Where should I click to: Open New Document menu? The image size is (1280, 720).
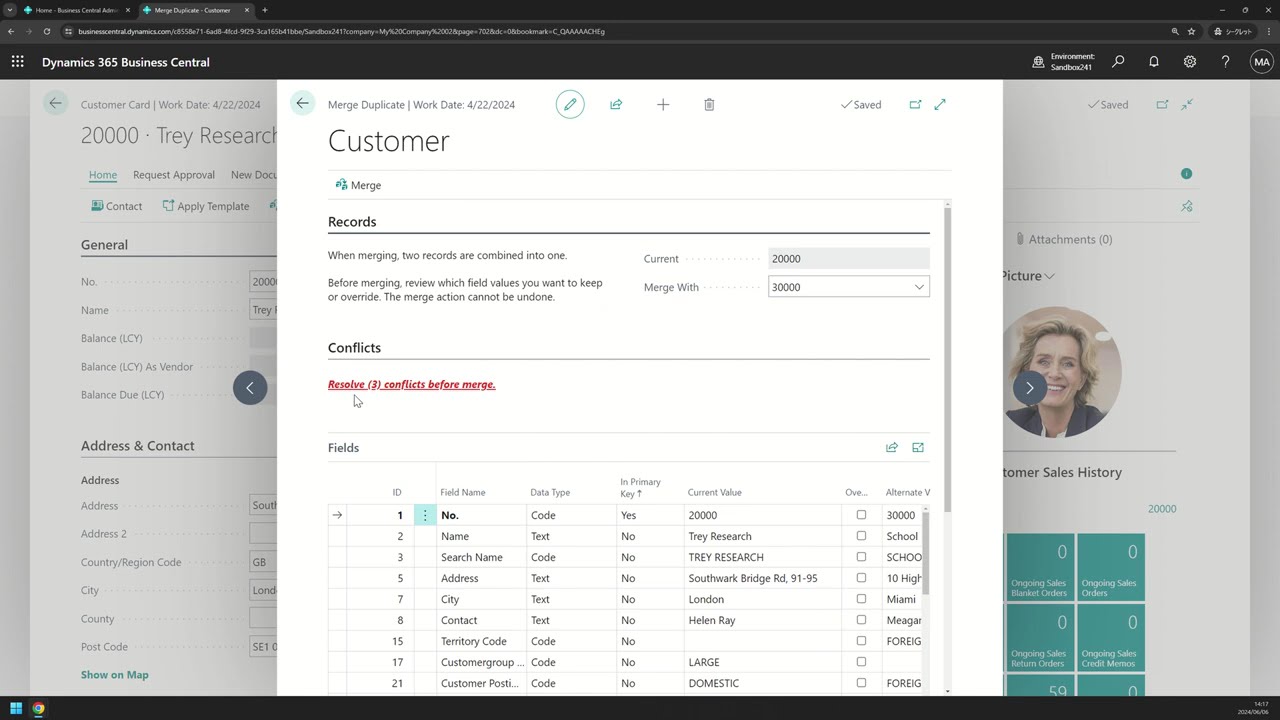tap(253, 175)
